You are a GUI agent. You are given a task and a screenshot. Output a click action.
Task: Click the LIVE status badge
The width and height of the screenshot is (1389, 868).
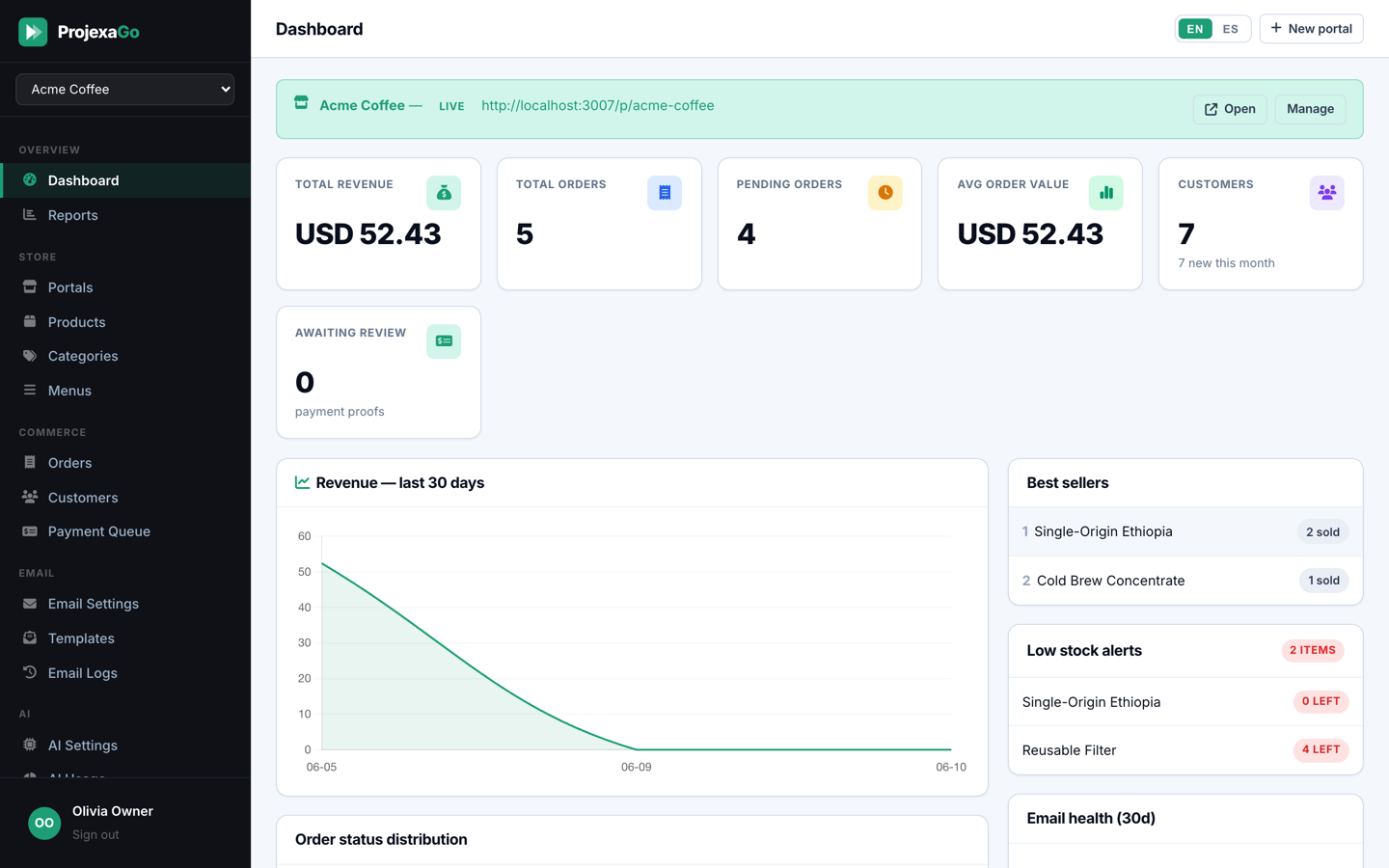click(x=451, y=106)
